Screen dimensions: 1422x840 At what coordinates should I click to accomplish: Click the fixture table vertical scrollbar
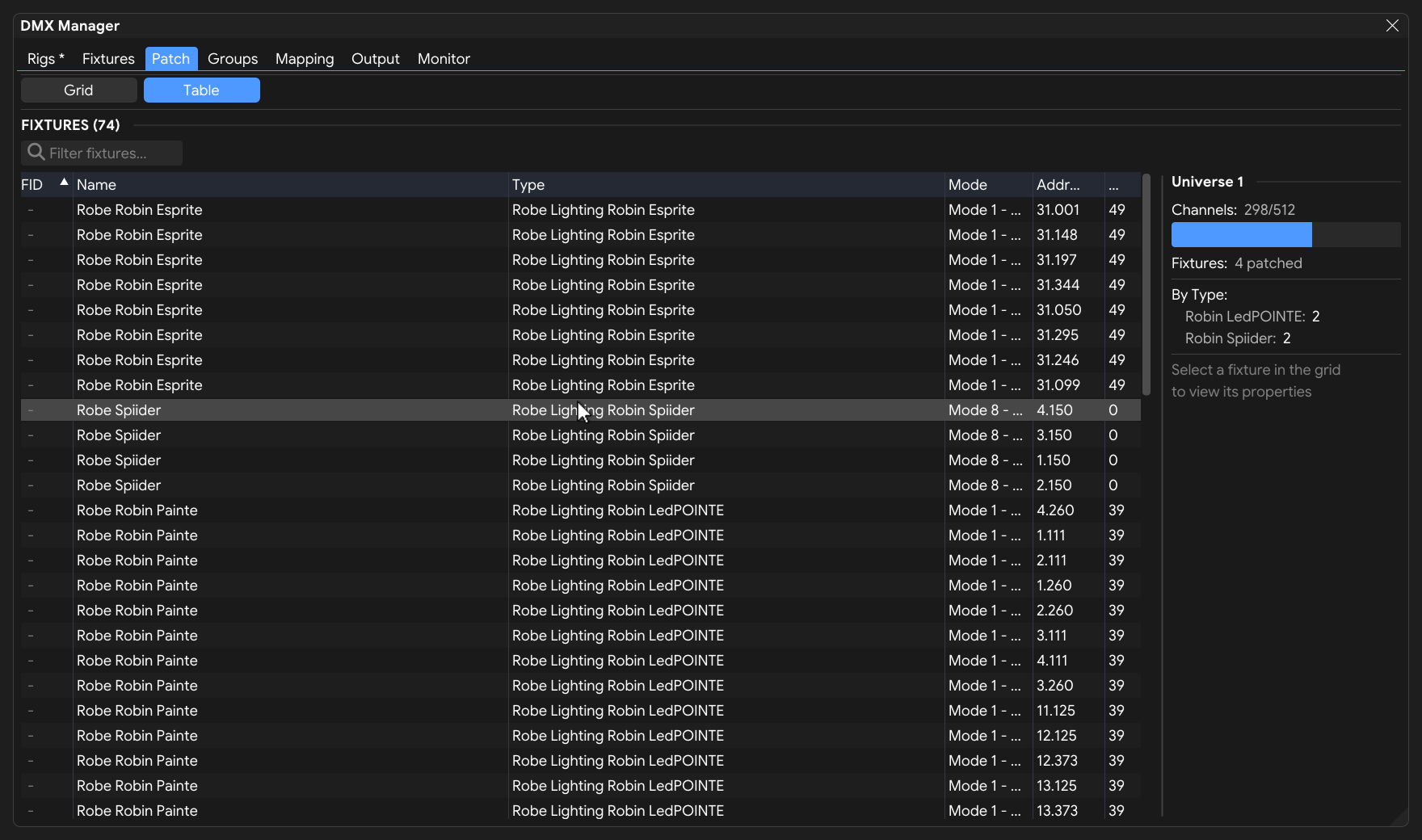[1146, 284]
